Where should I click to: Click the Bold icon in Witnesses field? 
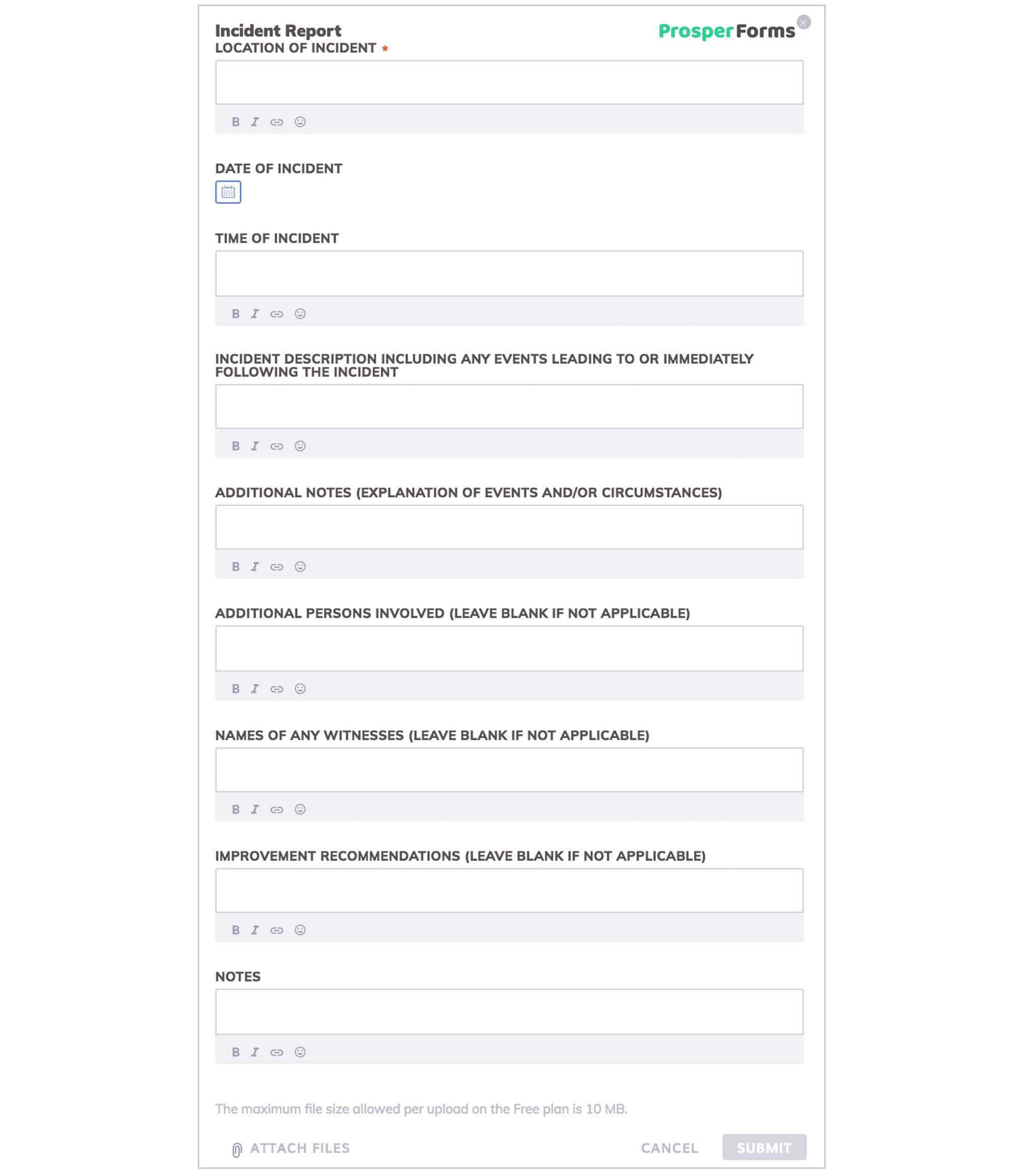pos(236,808)
